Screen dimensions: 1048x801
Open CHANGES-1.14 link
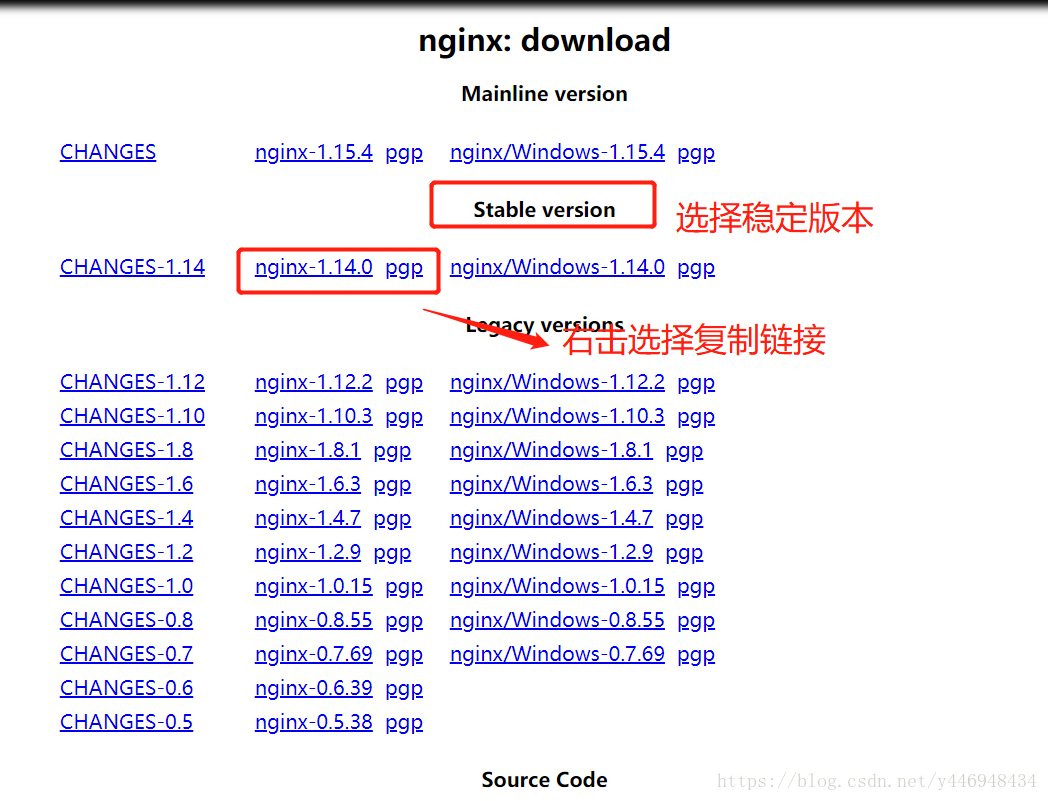coord(132,267)
